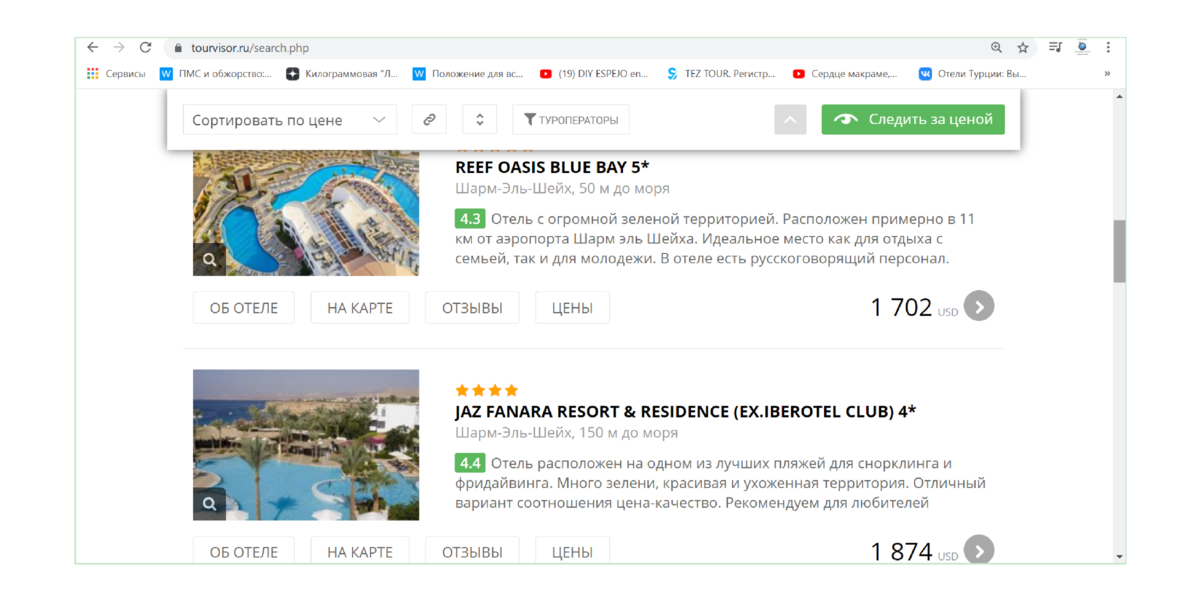
Task: Click the 4.4 rating badge
Action: pos(470,463)
